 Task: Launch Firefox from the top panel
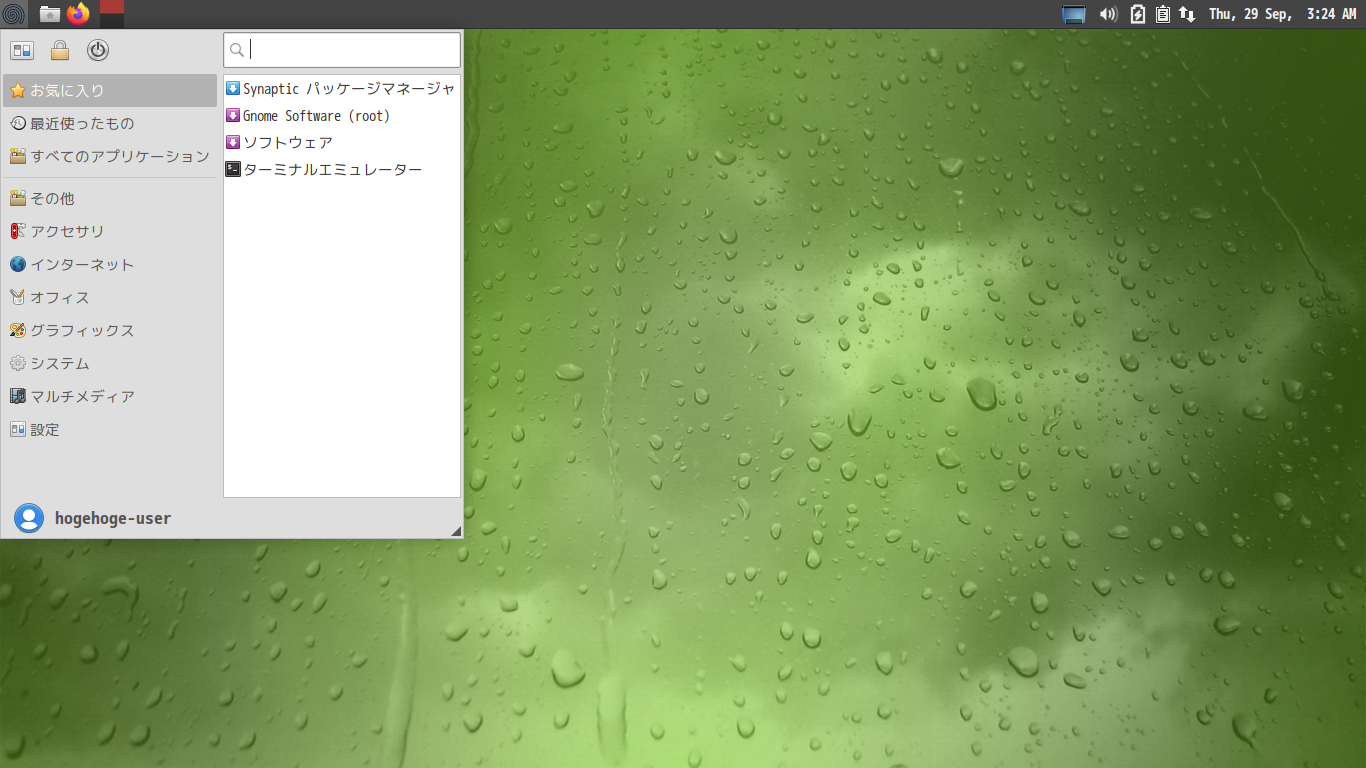(x=78, y=14)
